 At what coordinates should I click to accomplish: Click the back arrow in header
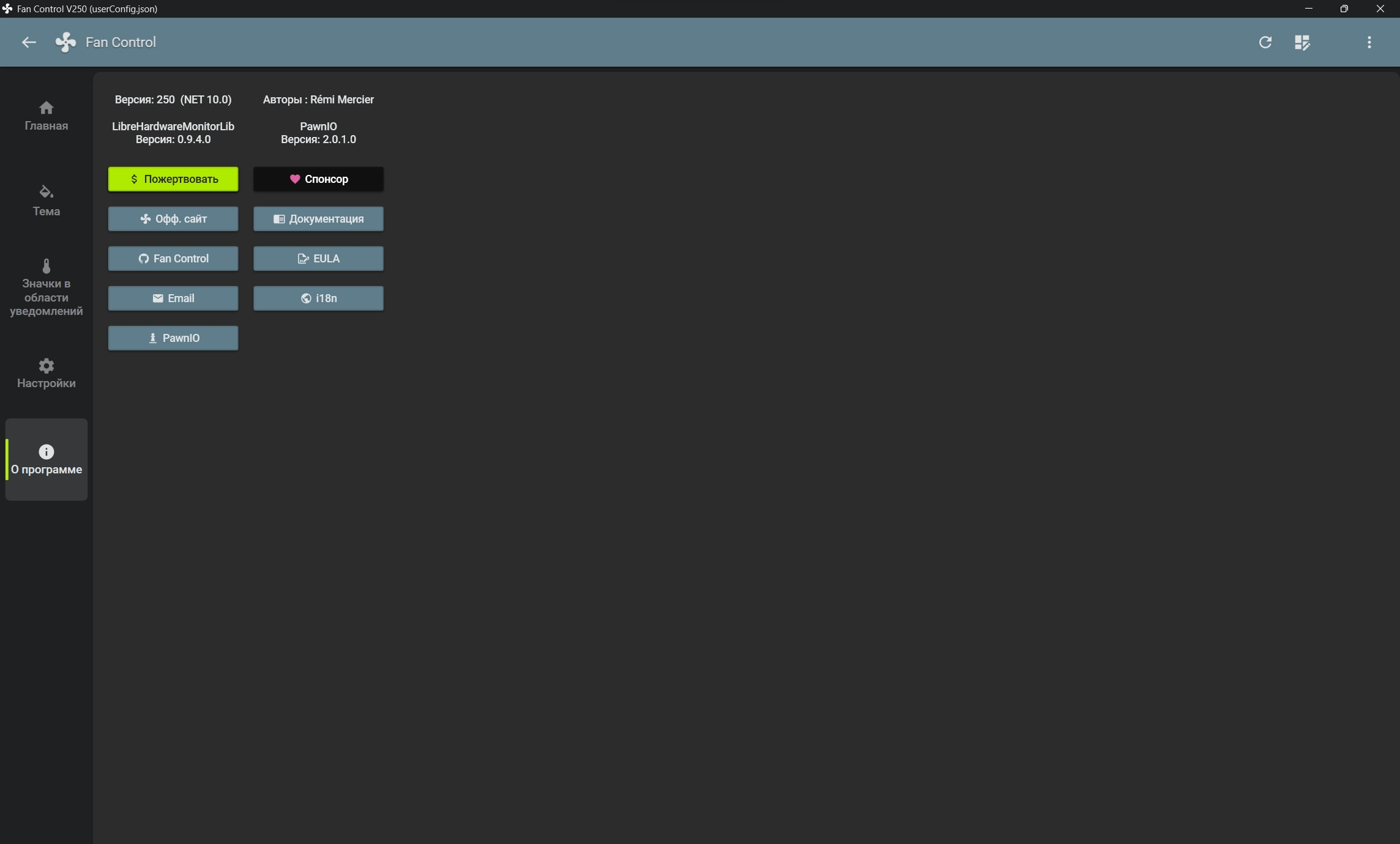(x=29, y=42)
